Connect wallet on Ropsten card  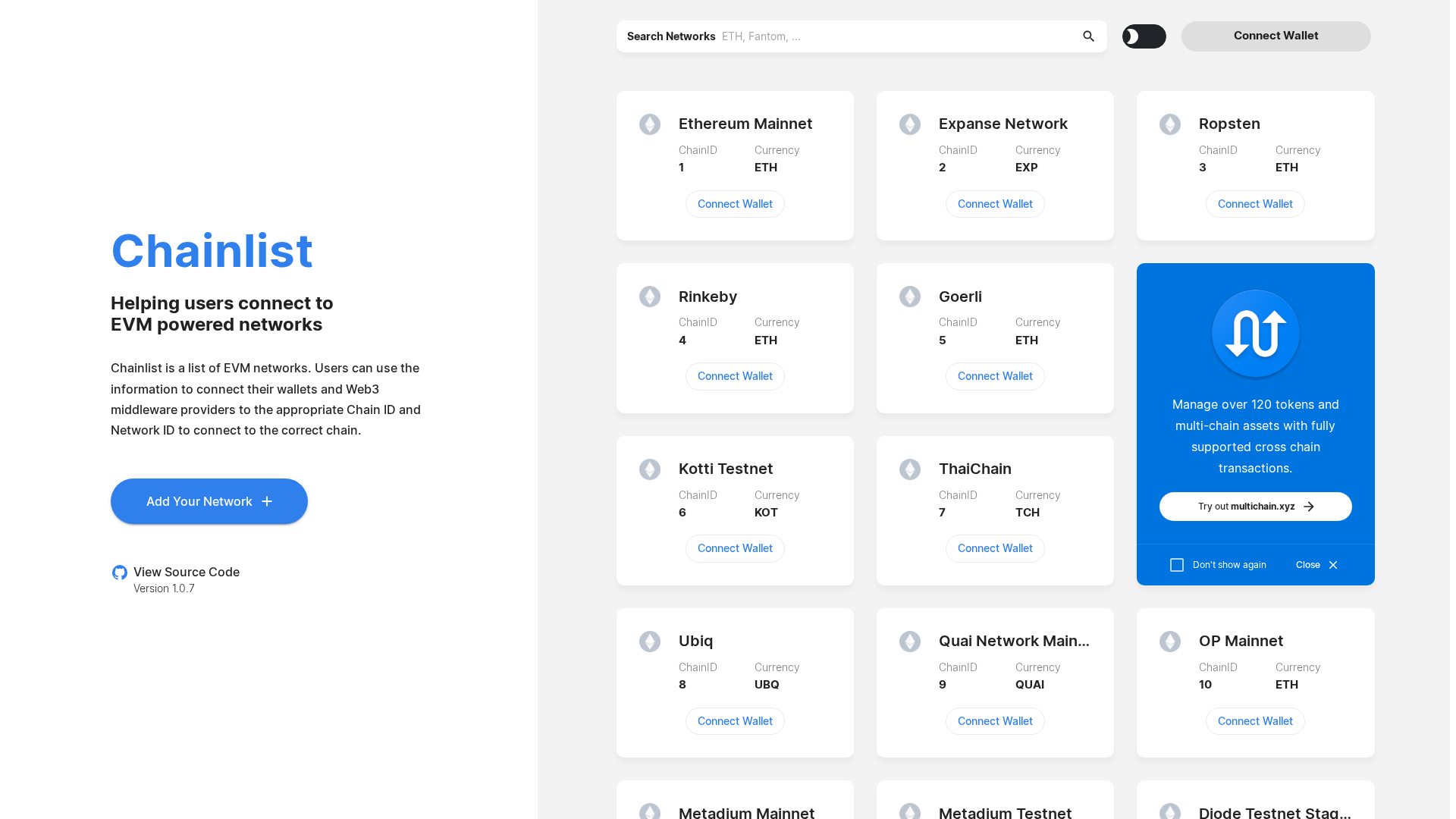point(1255,204)
